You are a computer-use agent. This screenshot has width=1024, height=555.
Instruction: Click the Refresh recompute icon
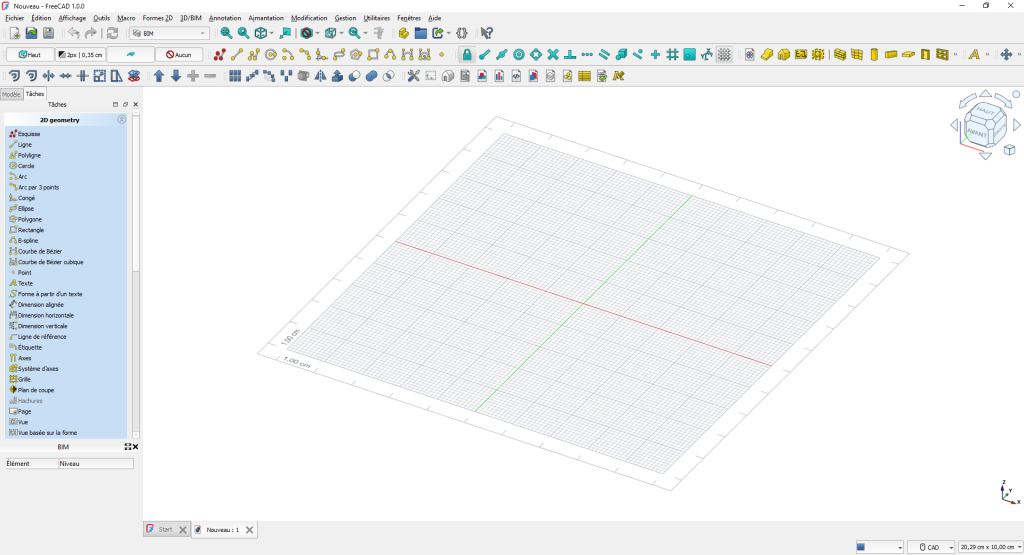112,33
